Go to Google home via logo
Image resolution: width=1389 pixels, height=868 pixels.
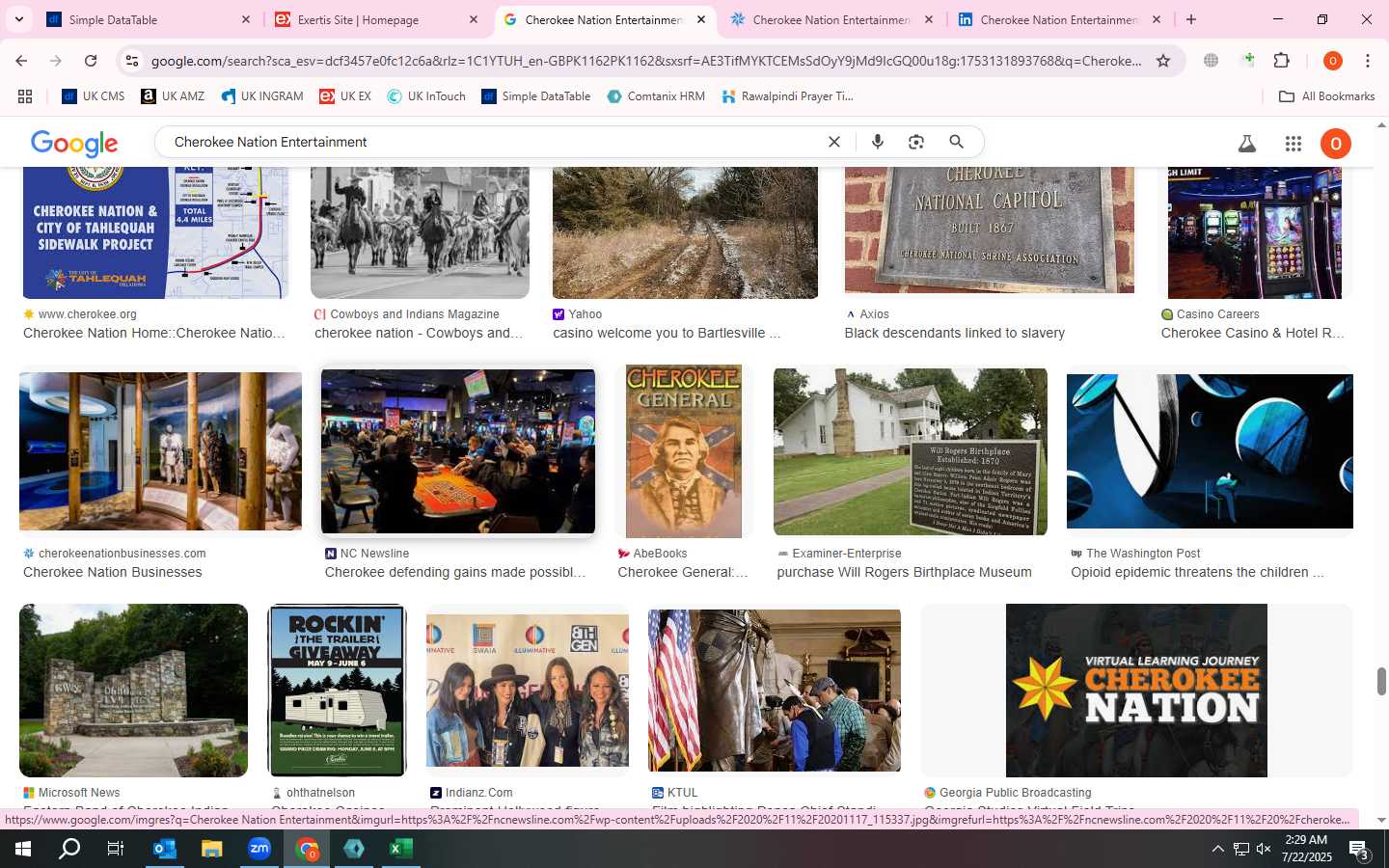click(74, 144)
